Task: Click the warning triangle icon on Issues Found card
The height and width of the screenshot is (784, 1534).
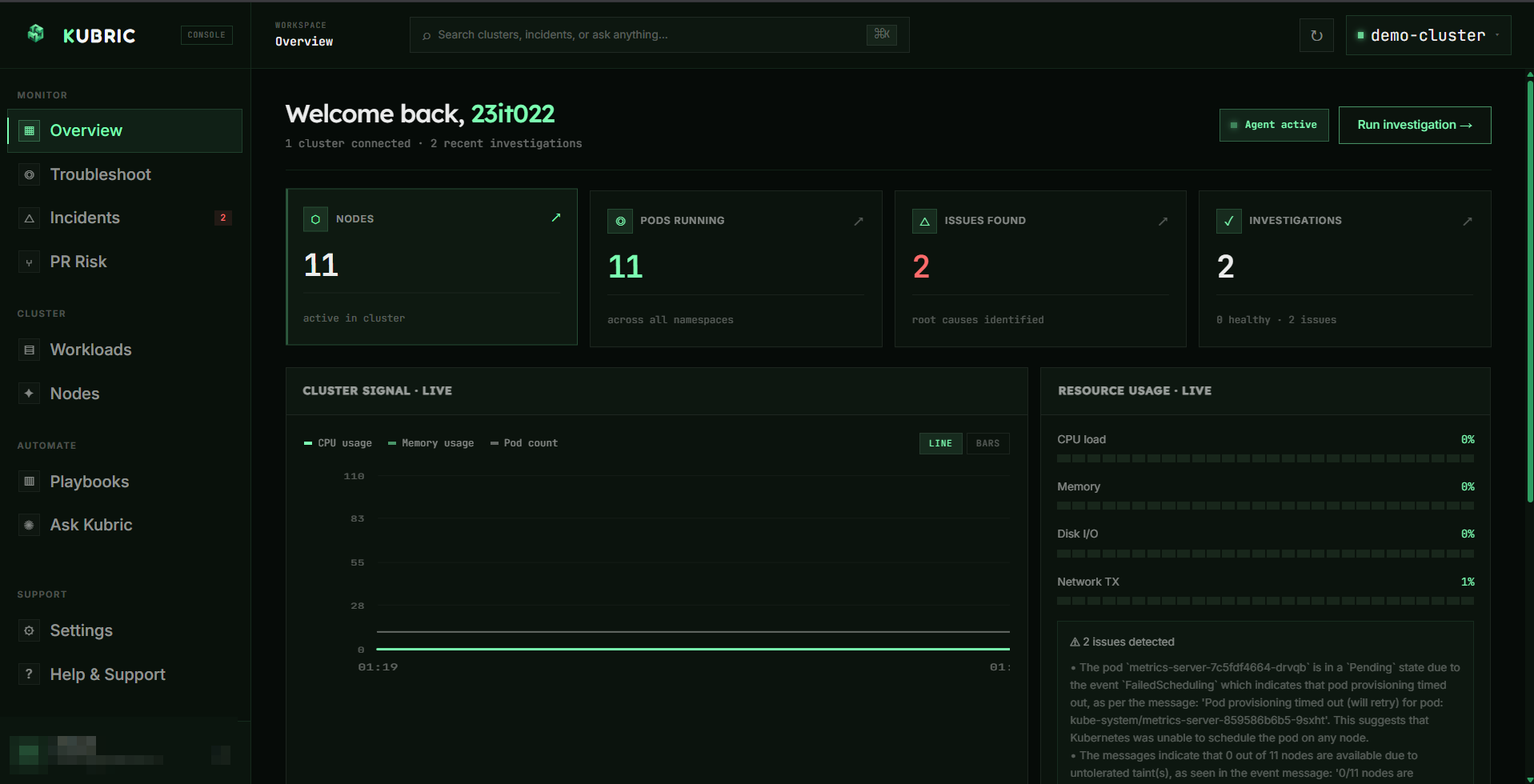Action: click(x=924, y=221)
